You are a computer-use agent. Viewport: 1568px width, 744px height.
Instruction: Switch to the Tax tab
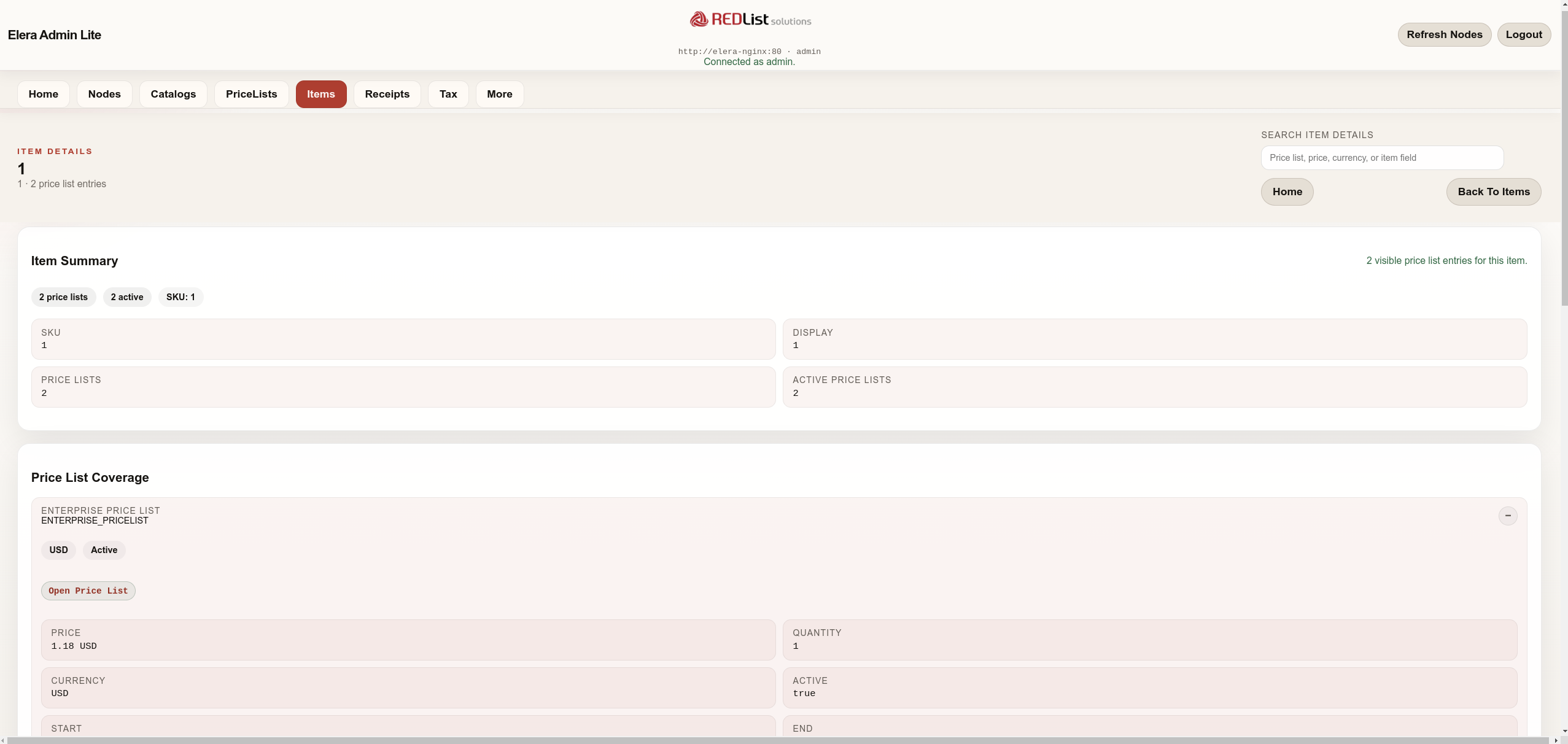click(x=448, y=94)
